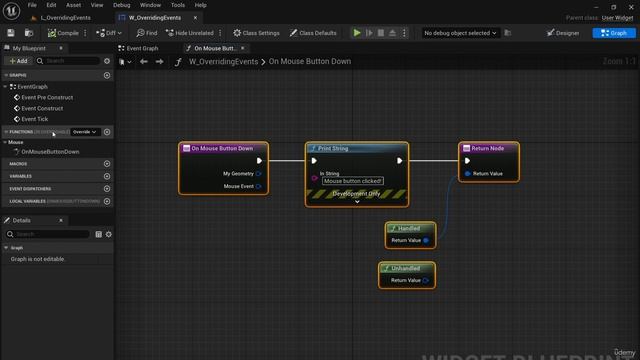Open the Tools menu
640x360 pixels.
[178, 5]
